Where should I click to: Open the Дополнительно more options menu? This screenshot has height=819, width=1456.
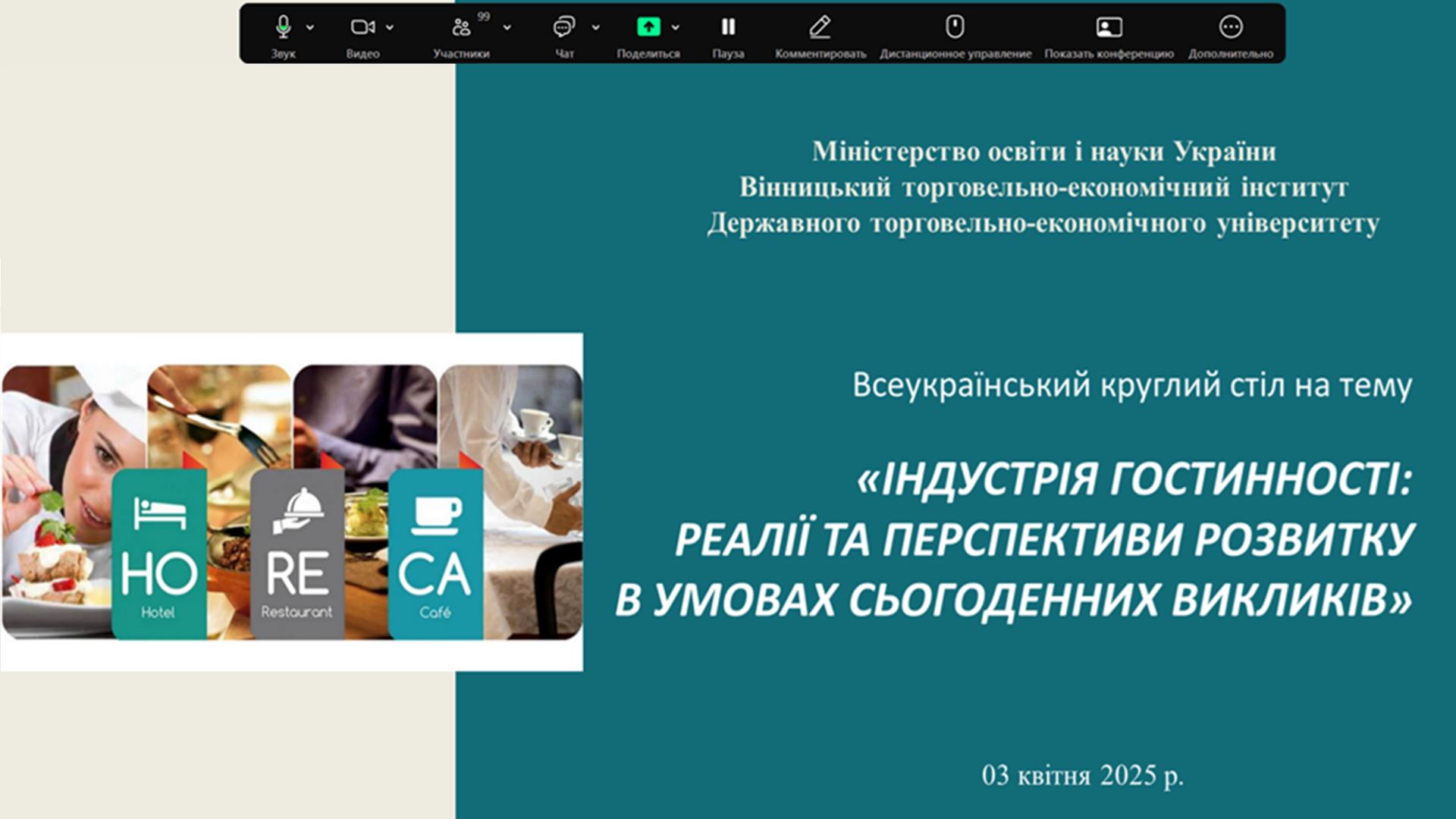point(1230,27)
